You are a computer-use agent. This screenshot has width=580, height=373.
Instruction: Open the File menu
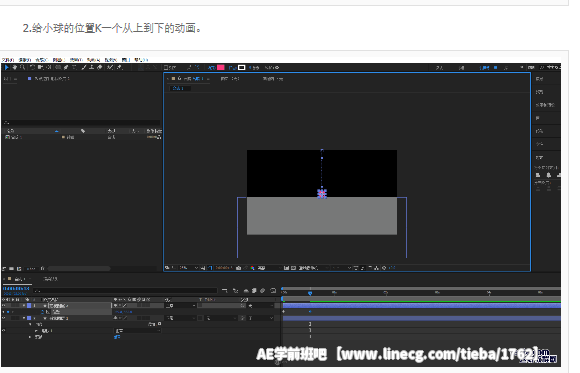tap(8, 60)
